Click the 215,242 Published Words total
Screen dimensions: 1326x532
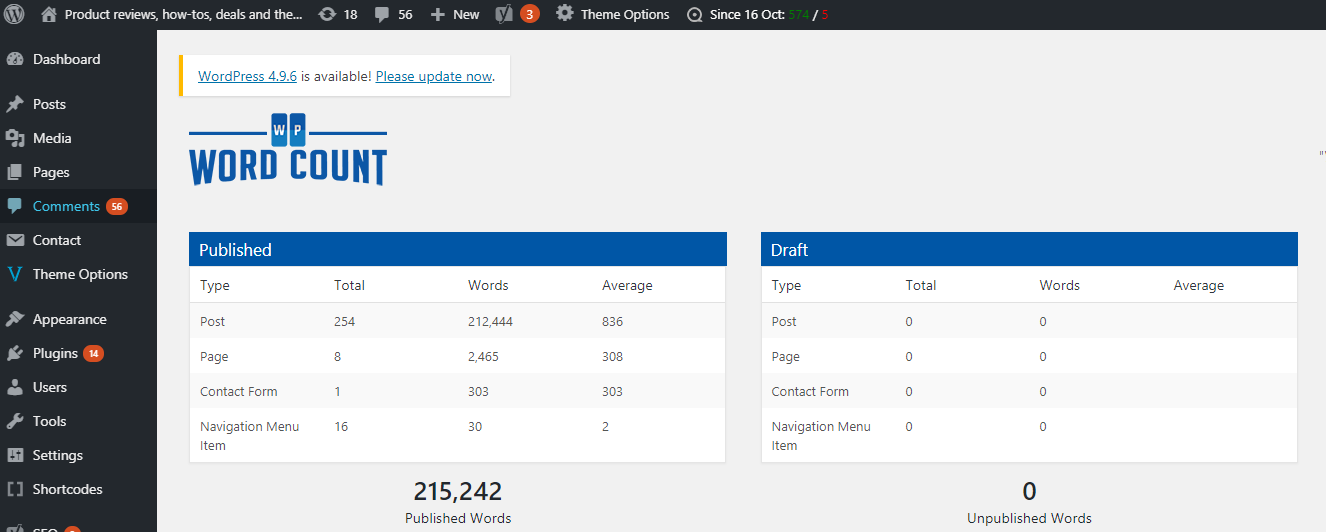pos(458,491)
